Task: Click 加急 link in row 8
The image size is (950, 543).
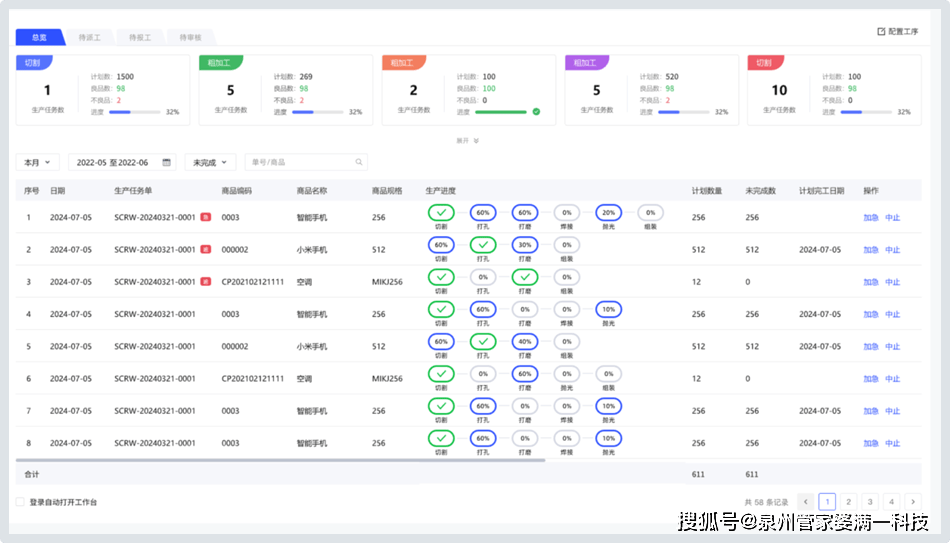Action: (871, 443)
